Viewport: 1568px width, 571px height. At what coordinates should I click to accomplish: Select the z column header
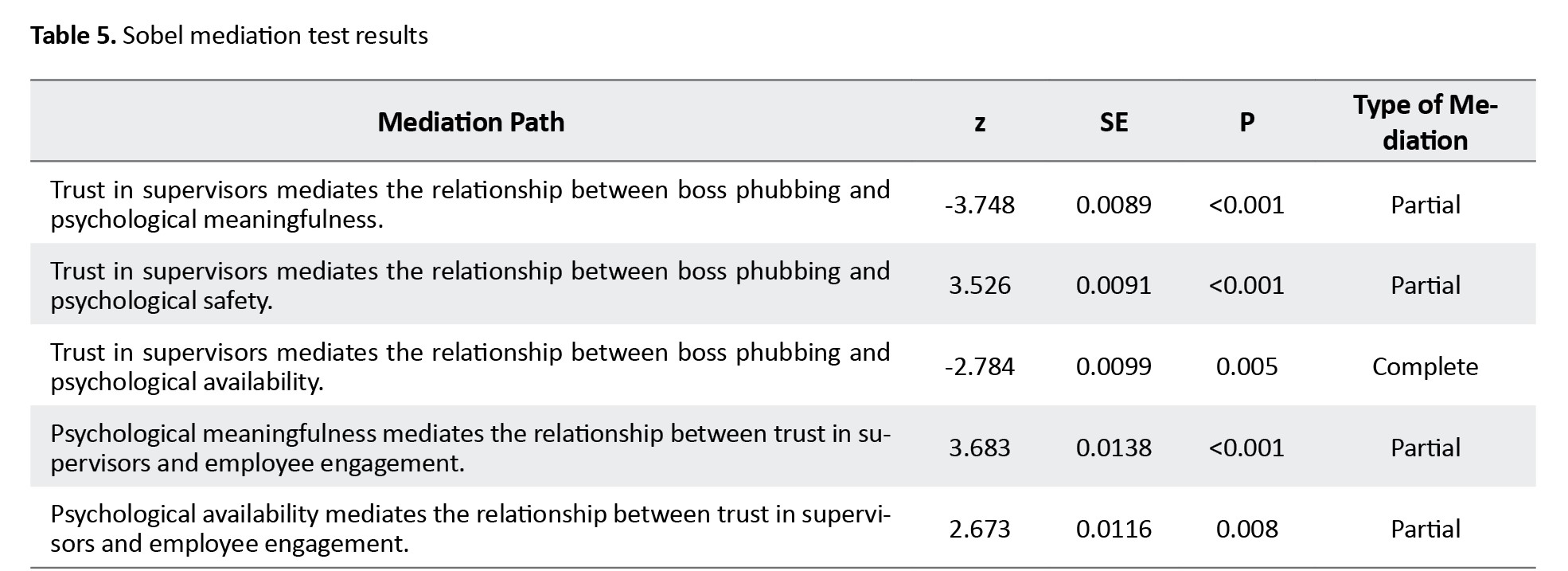point(980,123)
